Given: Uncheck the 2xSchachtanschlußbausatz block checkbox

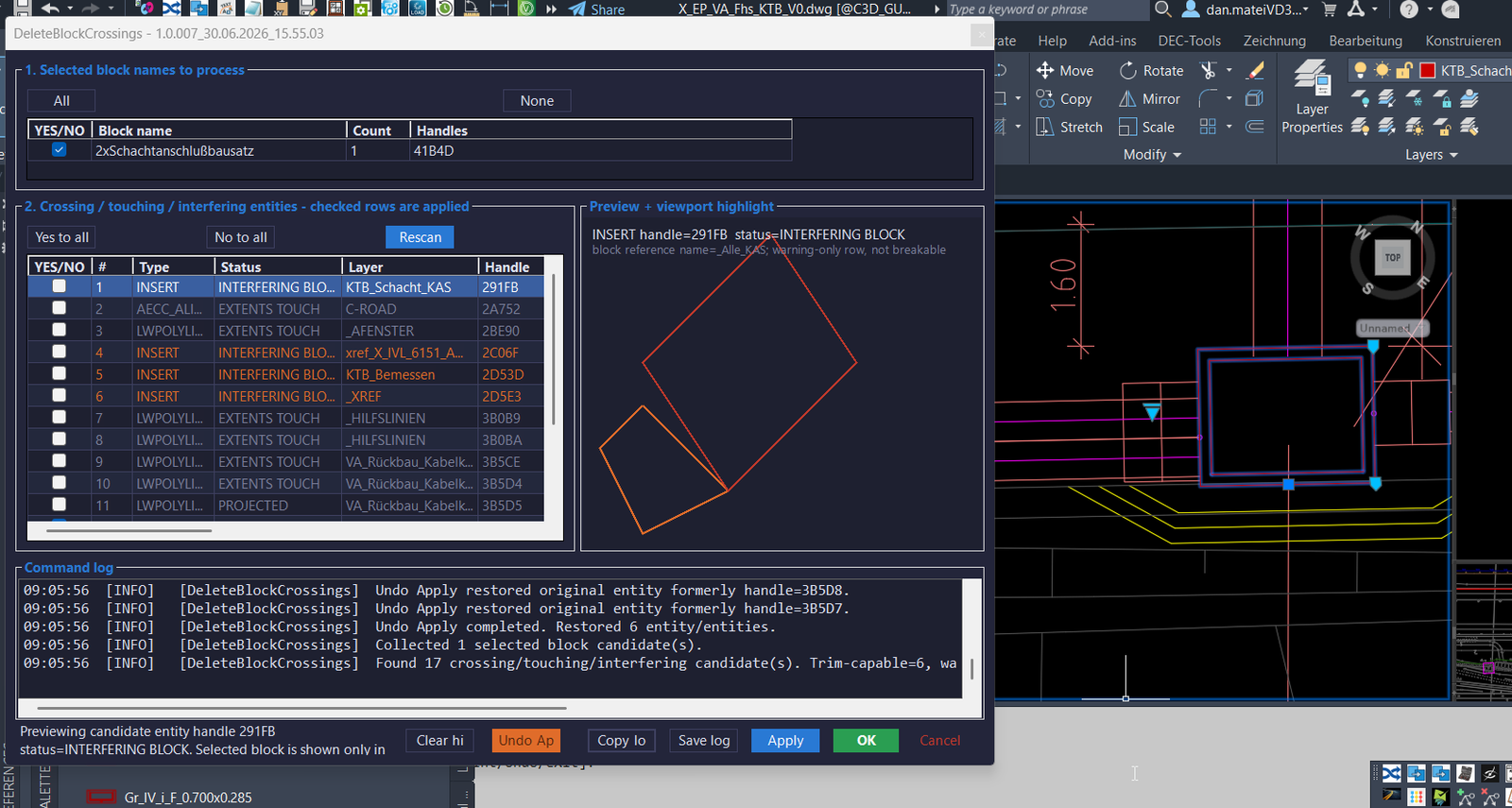Looking at the screenshot, I should click(x=59, y=150).
